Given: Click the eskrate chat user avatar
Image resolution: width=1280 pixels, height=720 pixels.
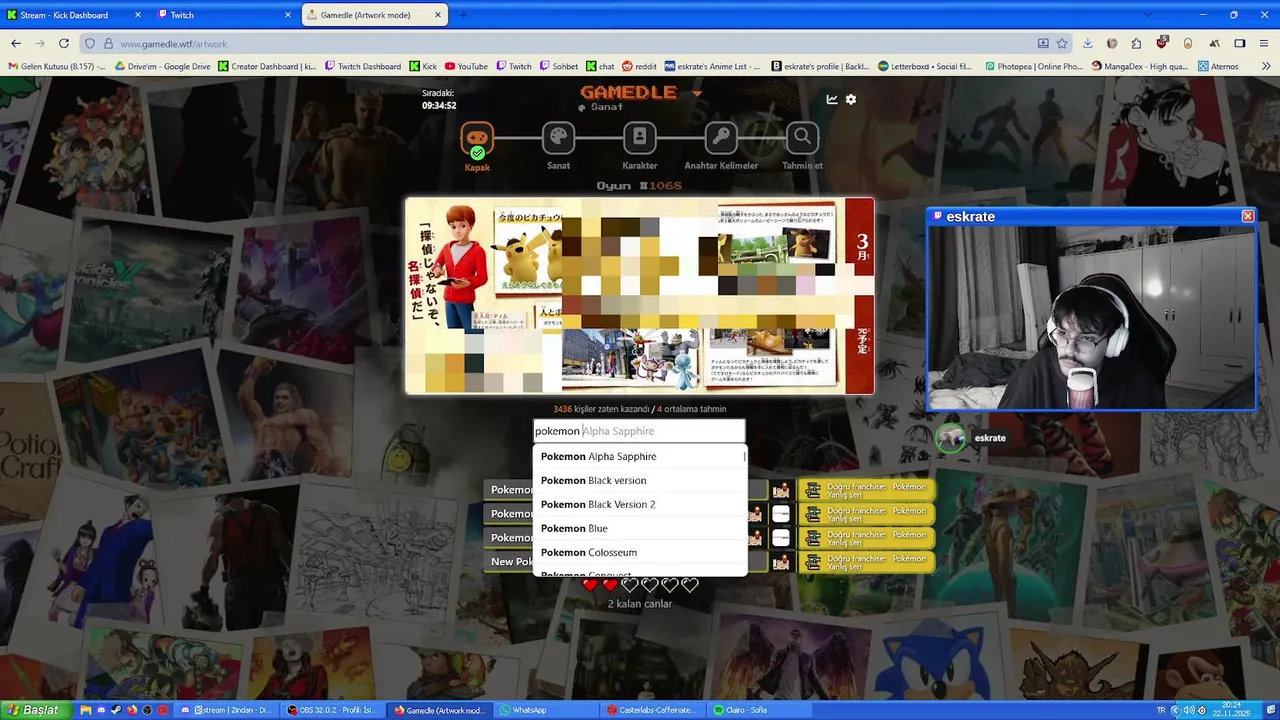Looking at the screenshot, I should [x=950, y=437].
